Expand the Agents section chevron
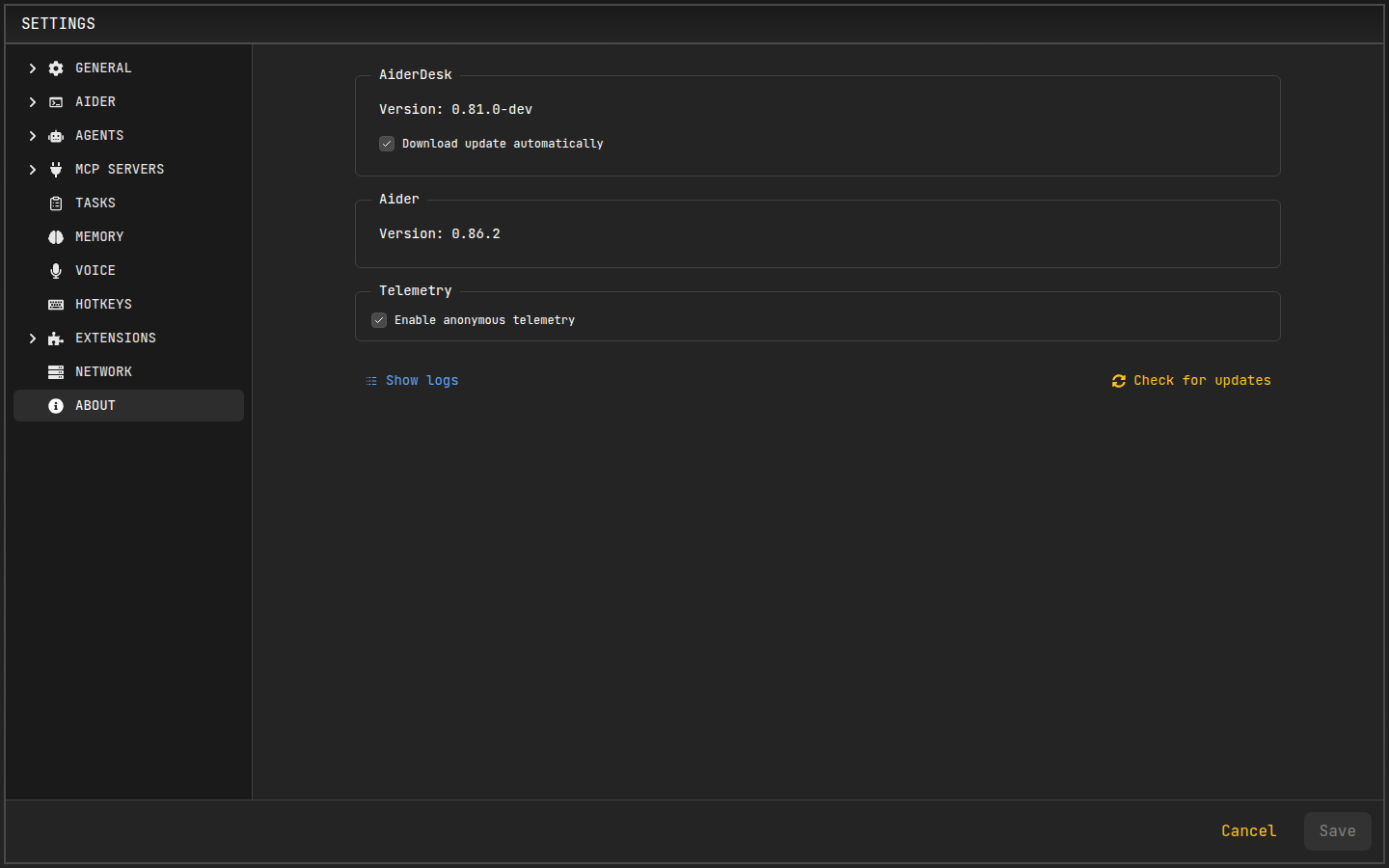1389x868 pixels. (32, 136)
